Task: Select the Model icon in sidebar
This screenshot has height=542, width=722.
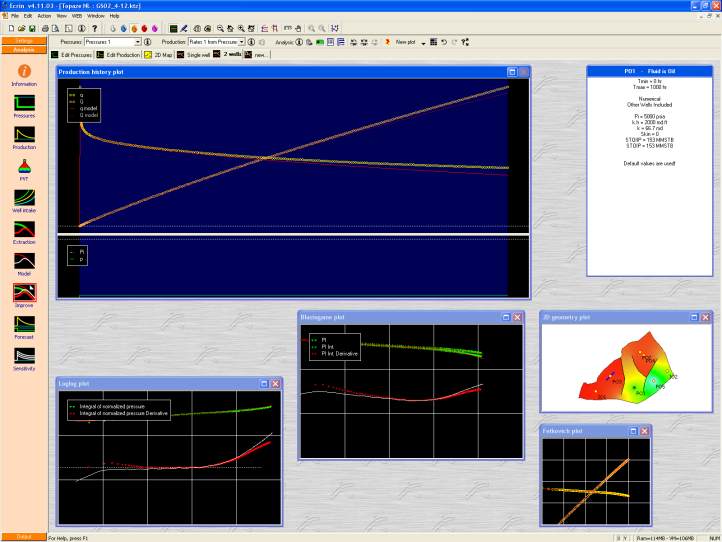Action: click(x=24, y=261)
